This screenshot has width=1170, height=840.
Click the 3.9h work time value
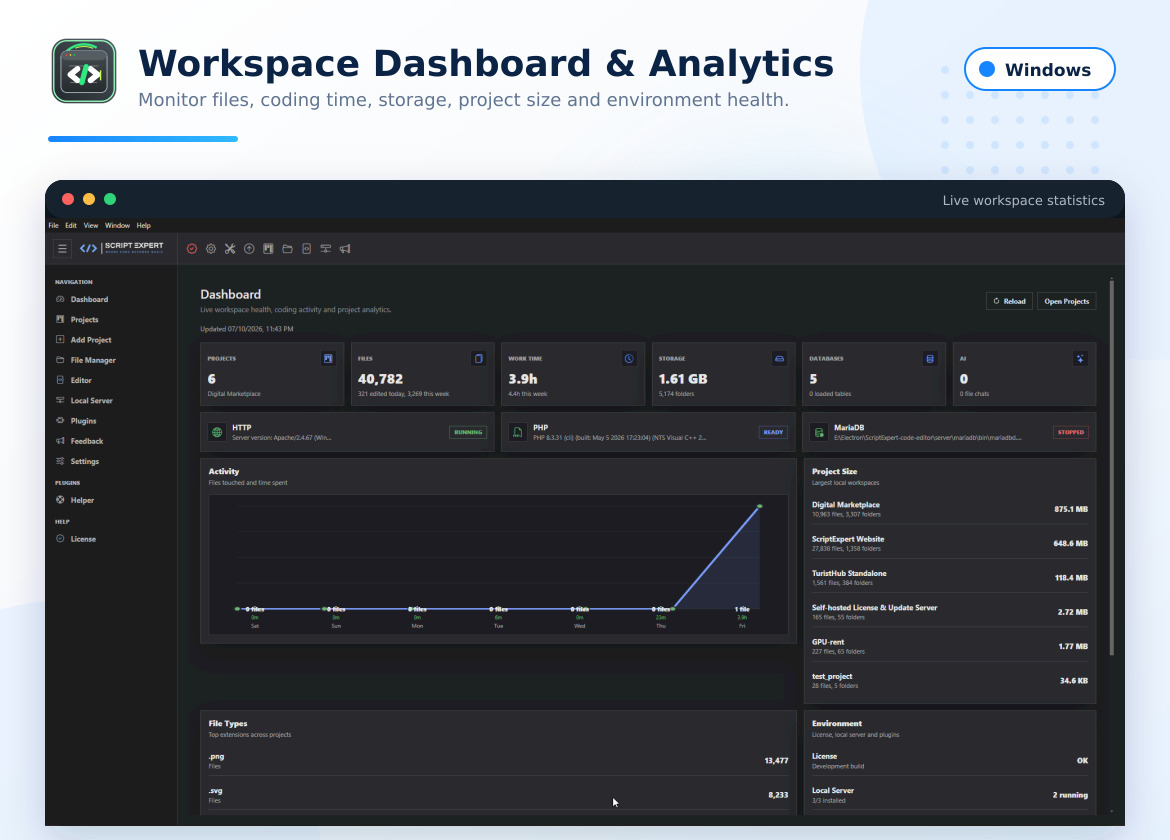(x=523, y=379)
